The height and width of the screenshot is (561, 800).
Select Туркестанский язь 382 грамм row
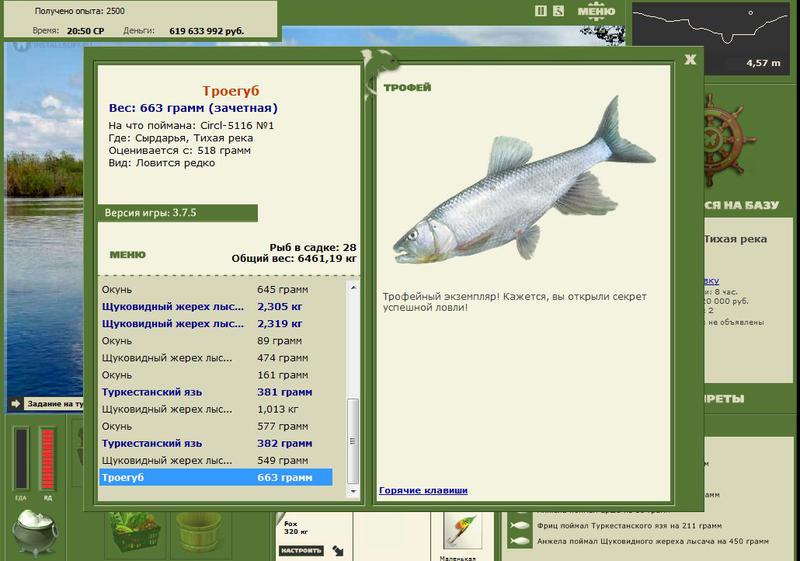point(215,443)
